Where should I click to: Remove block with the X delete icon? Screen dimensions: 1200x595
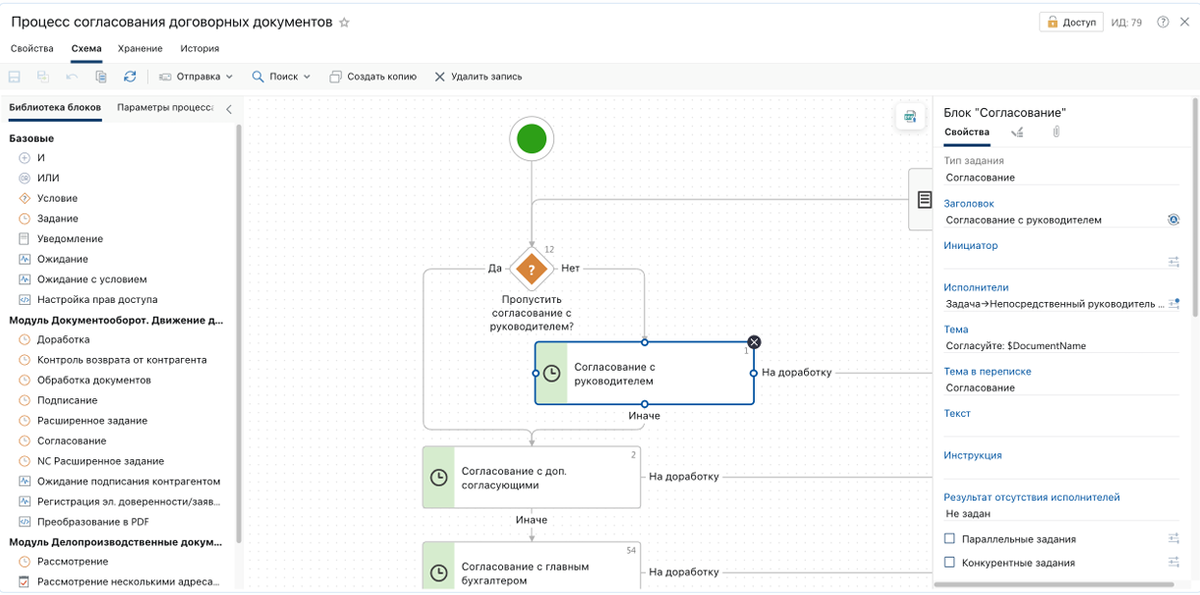point(754,342)
